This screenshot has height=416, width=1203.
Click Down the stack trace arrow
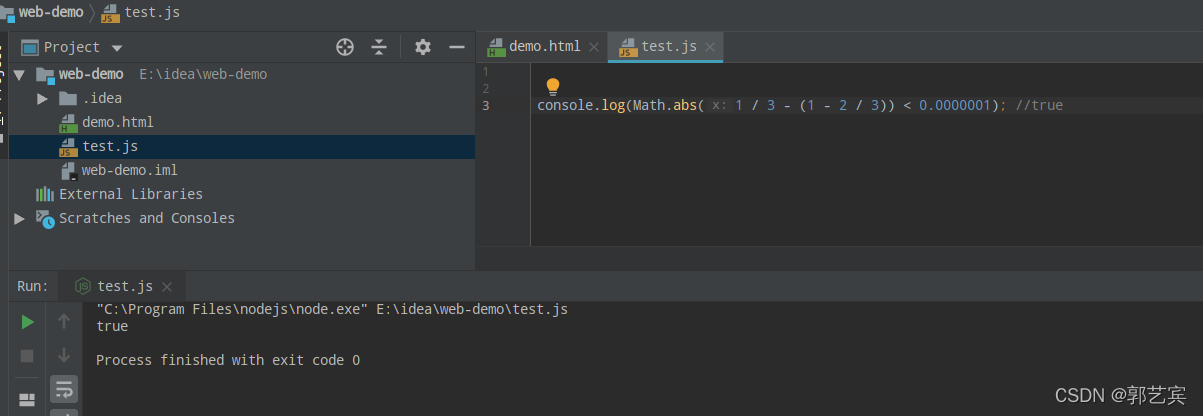(64, 355)
